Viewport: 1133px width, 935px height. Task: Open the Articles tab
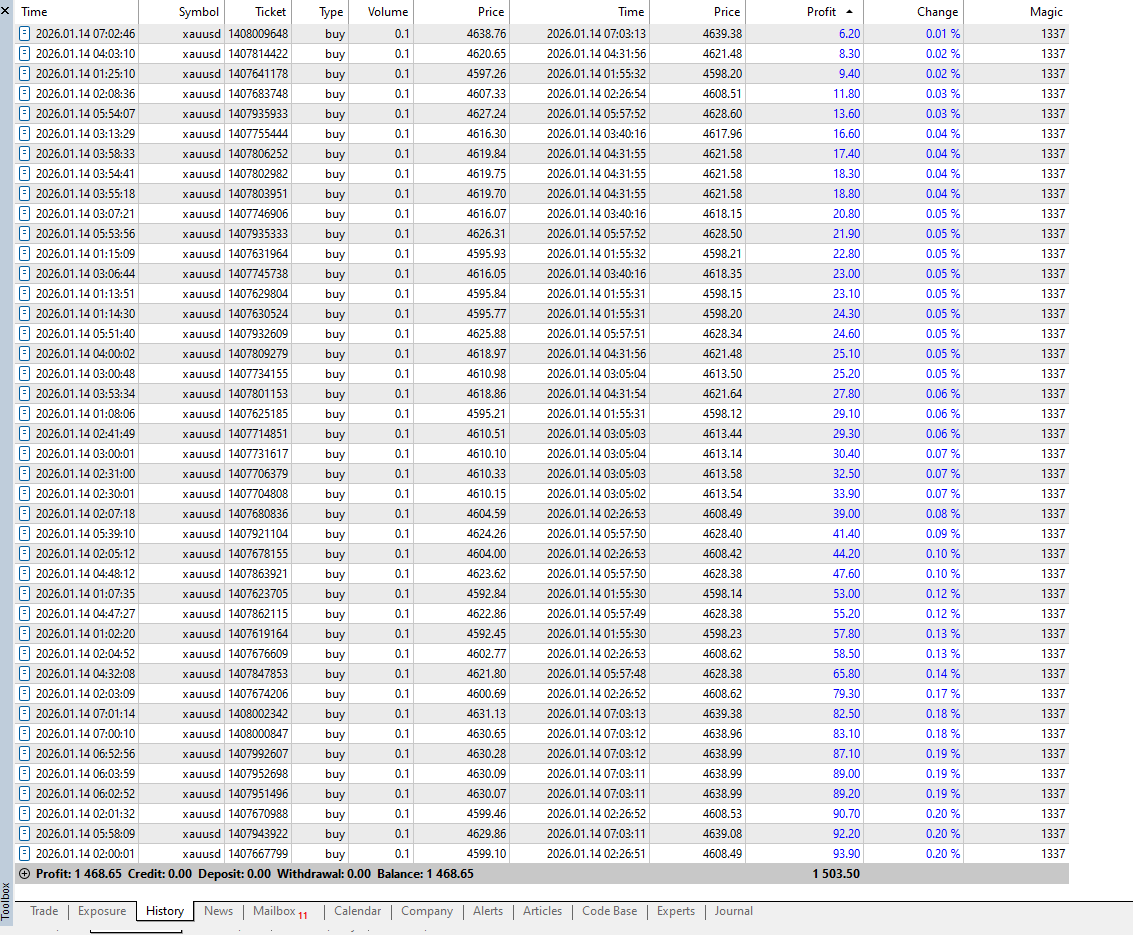point(543,911)
